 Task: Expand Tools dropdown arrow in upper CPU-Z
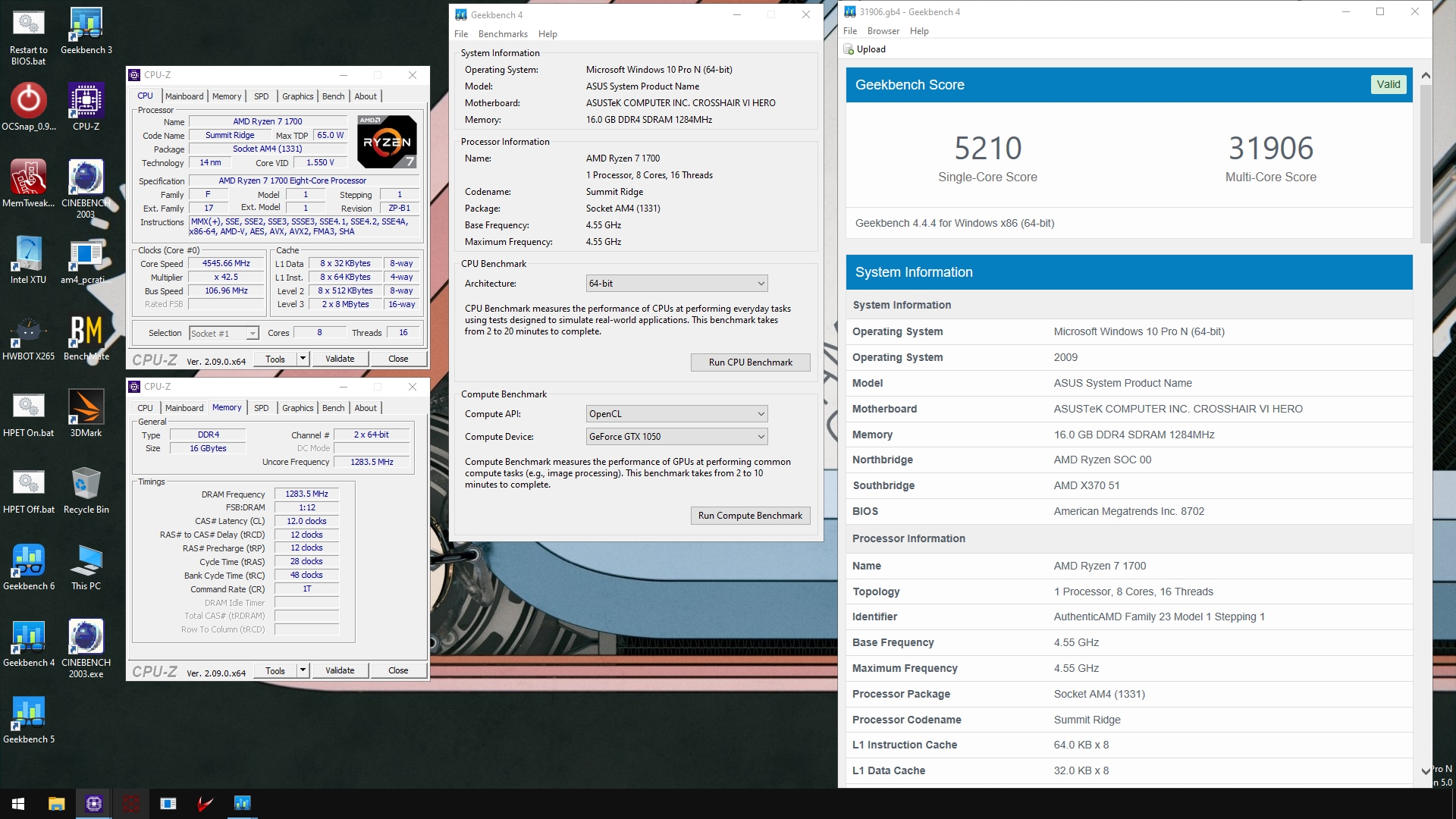[303, 359]
